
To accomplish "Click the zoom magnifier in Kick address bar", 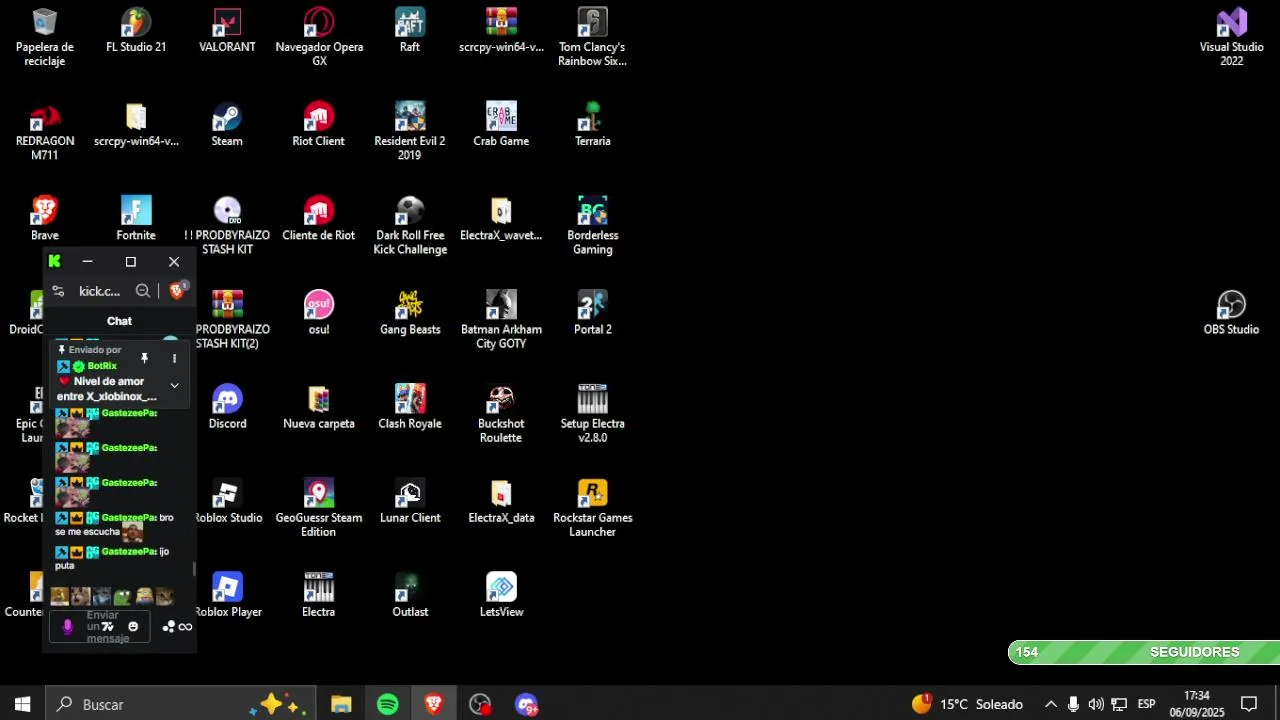I will 143,291.
